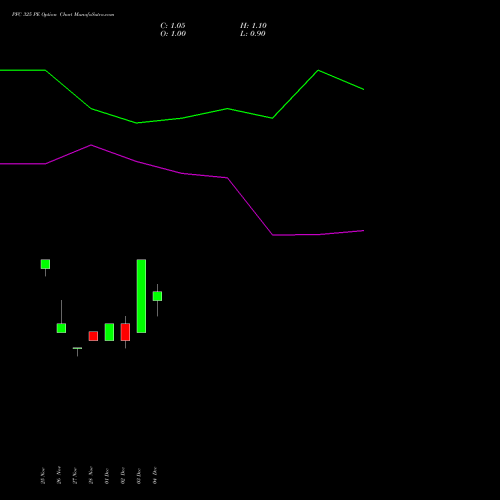This screenshot has height=500, width=500.
Task: Select the tall green 03 Dec candlestick
Action: tap(141, 296)
